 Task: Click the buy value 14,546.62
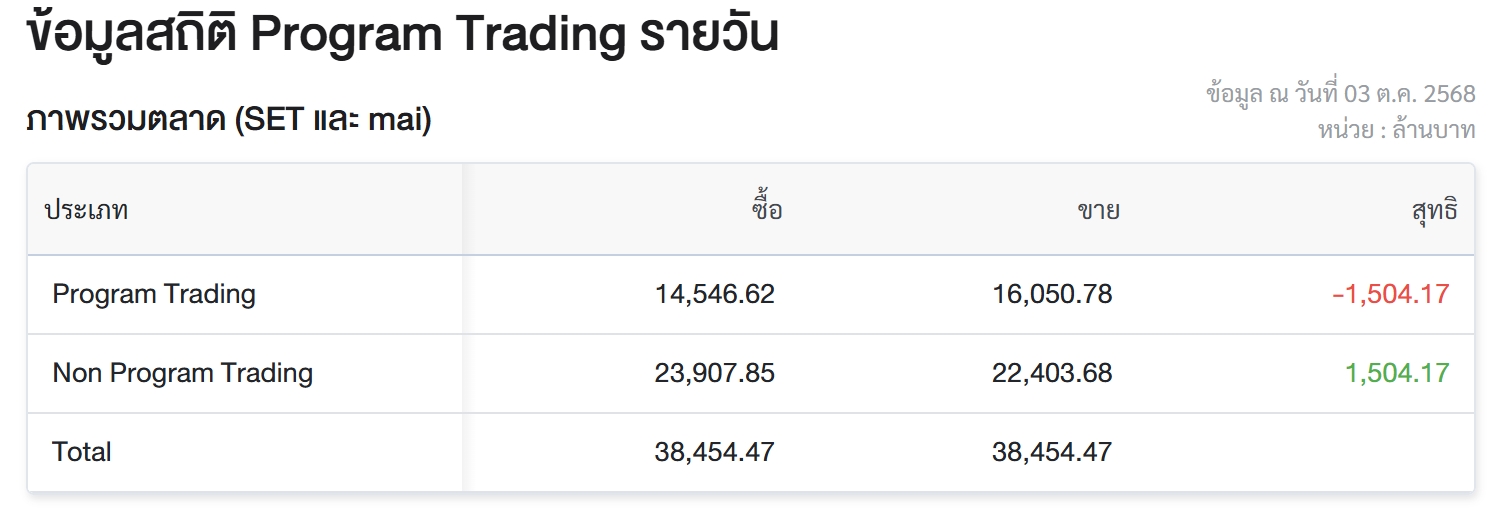coord(714,294)
